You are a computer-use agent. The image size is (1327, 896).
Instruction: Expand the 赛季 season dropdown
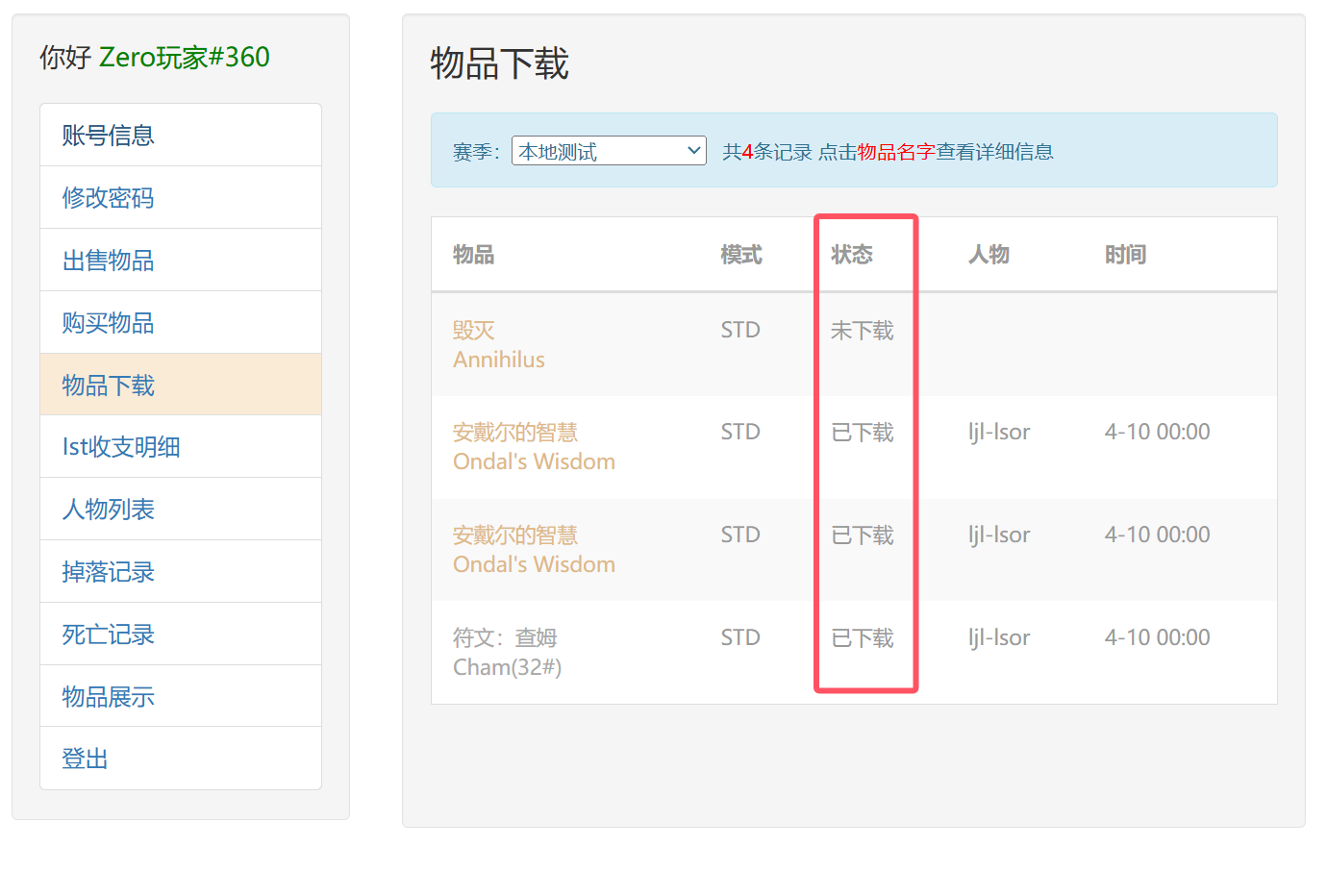(609, 151)
